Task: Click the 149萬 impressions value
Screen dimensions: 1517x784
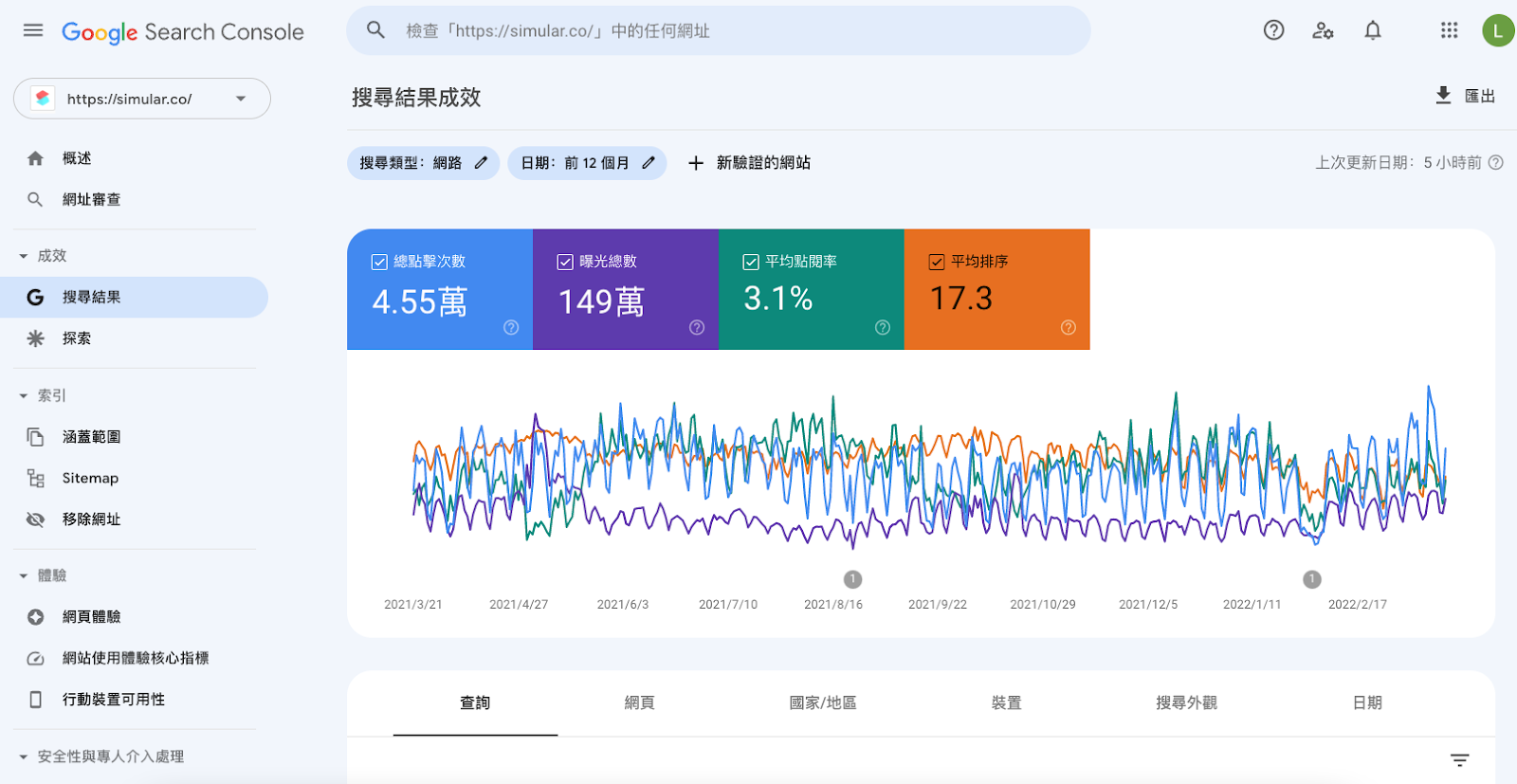Action: pos(601,302)
